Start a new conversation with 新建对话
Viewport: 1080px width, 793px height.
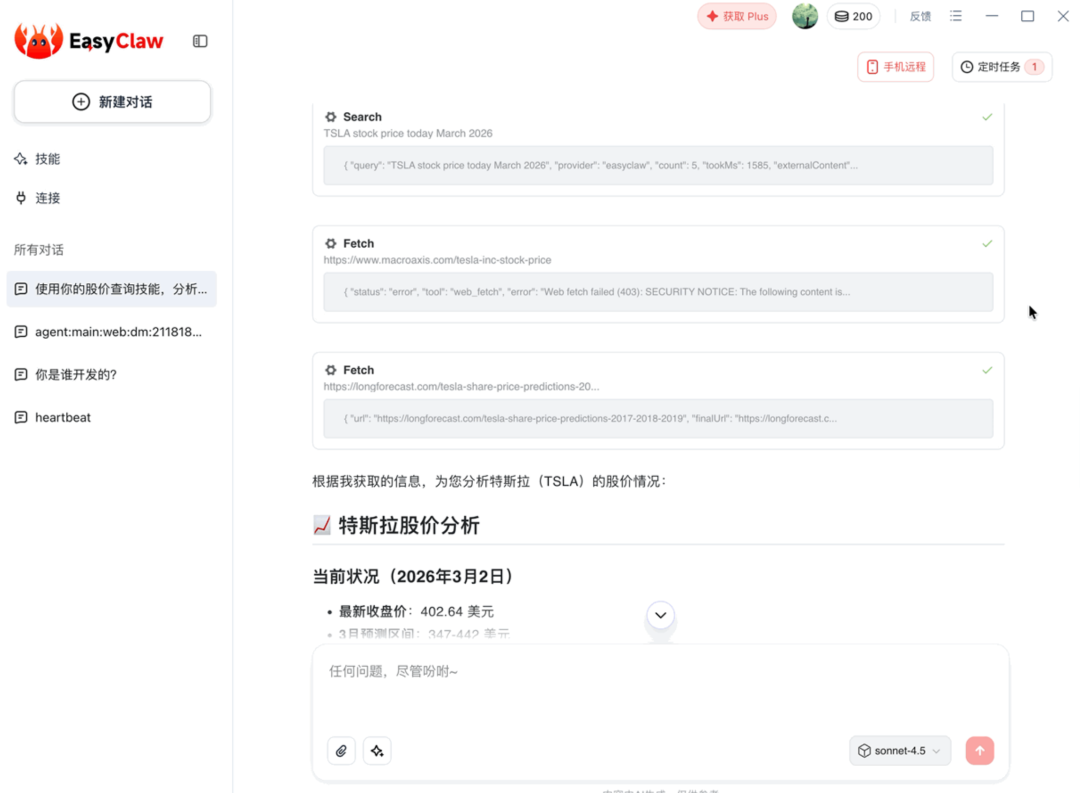(112, 102)
